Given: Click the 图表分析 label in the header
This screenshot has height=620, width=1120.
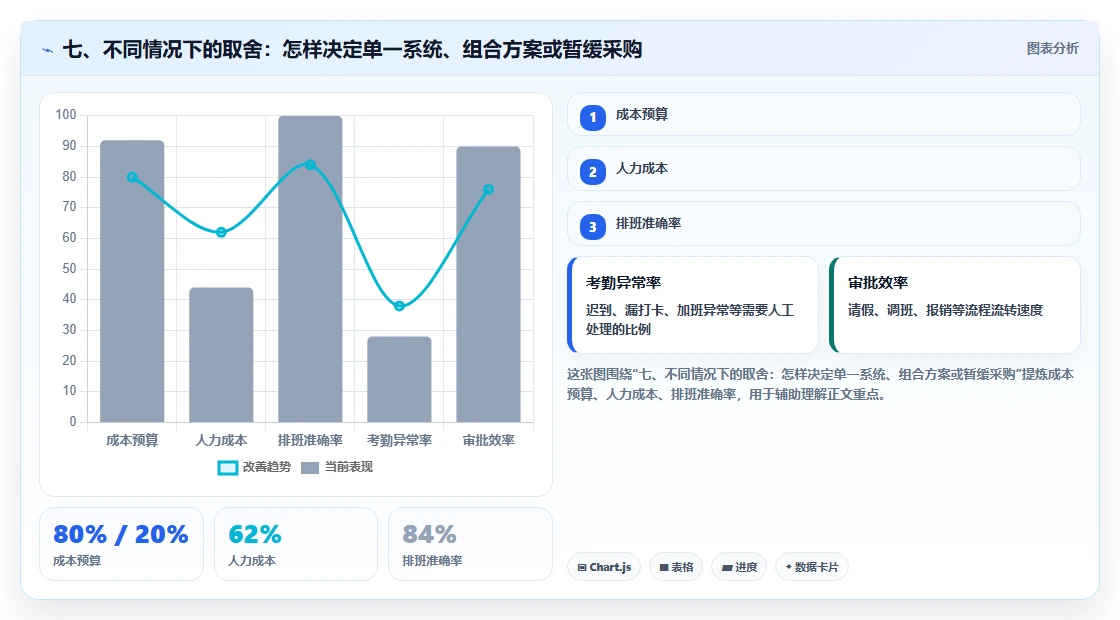Looking at the screenshot, I should (x=1052, y=49).
